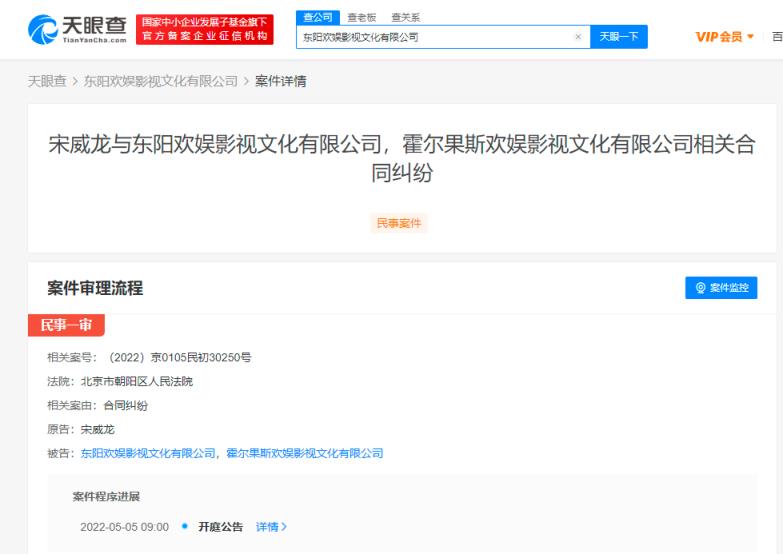Open defendant link 东阳欢娱影视文化有限公司
The height and width of the screenshot is (554, 783).
coord(148,453)
